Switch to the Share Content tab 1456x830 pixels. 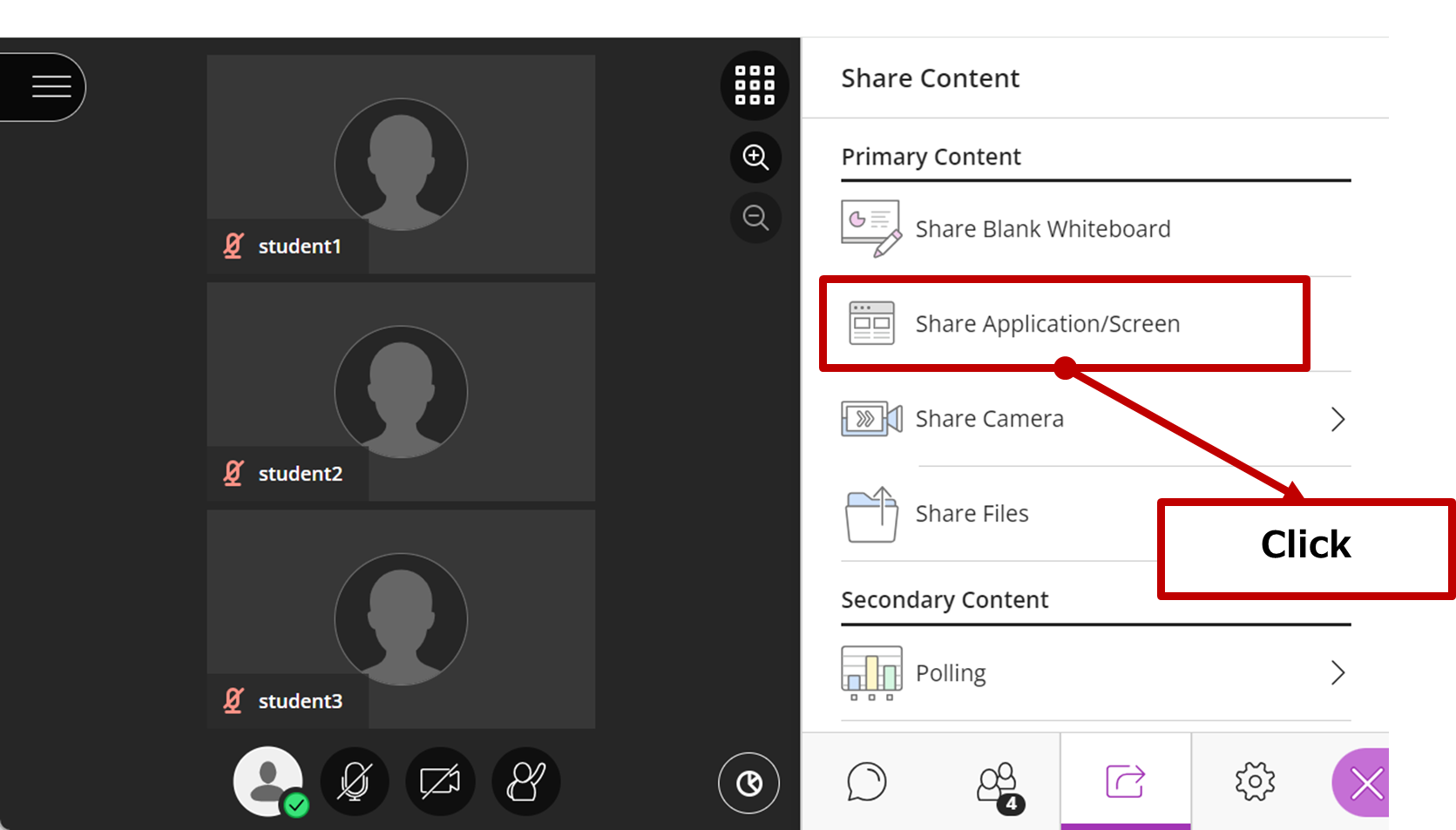(1125, 782)
